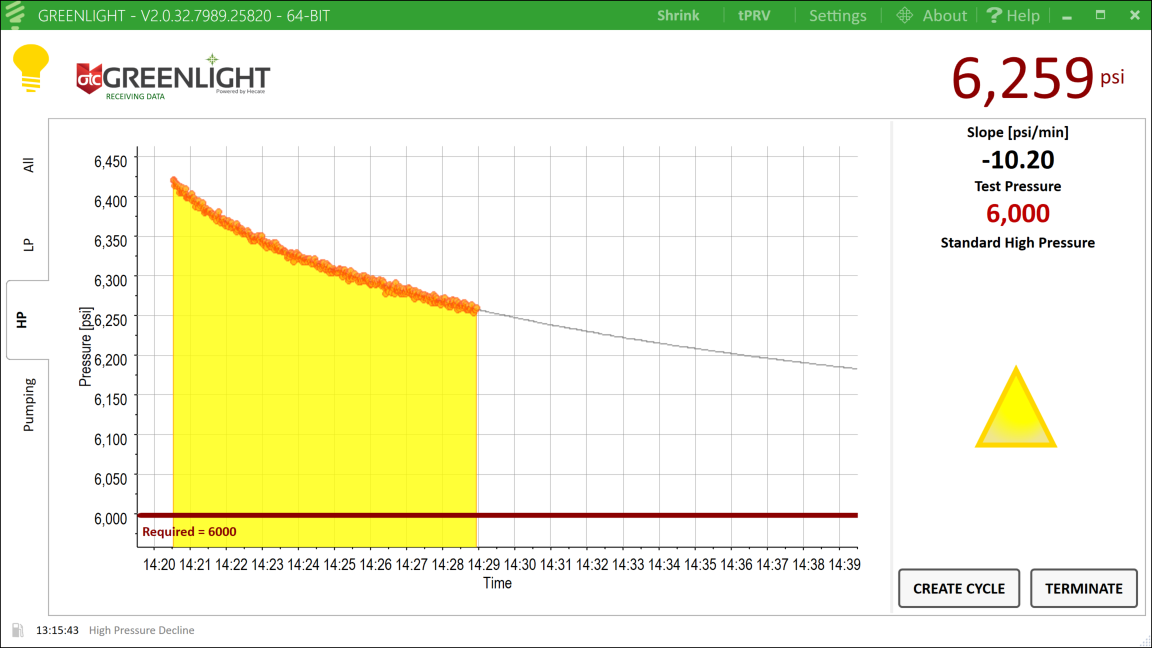Click the fuel pump icon in status bar
This screenshot has width=1152, height=648.
[17, 630]
